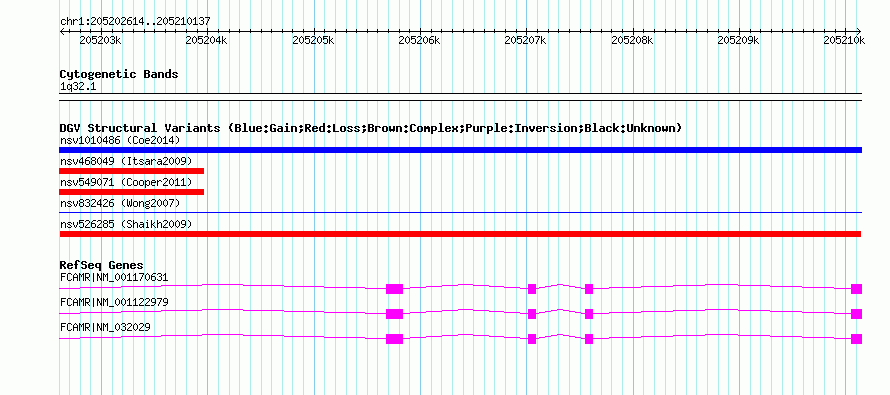Click the 205210k ruler label
Viewport: 890px width, 395px height.
pyautogui.click(x=845, y=40)
